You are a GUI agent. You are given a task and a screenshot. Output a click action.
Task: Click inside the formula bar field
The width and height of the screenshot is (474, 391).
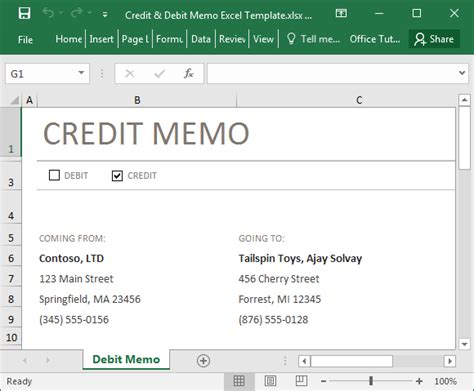coord(332,73)
